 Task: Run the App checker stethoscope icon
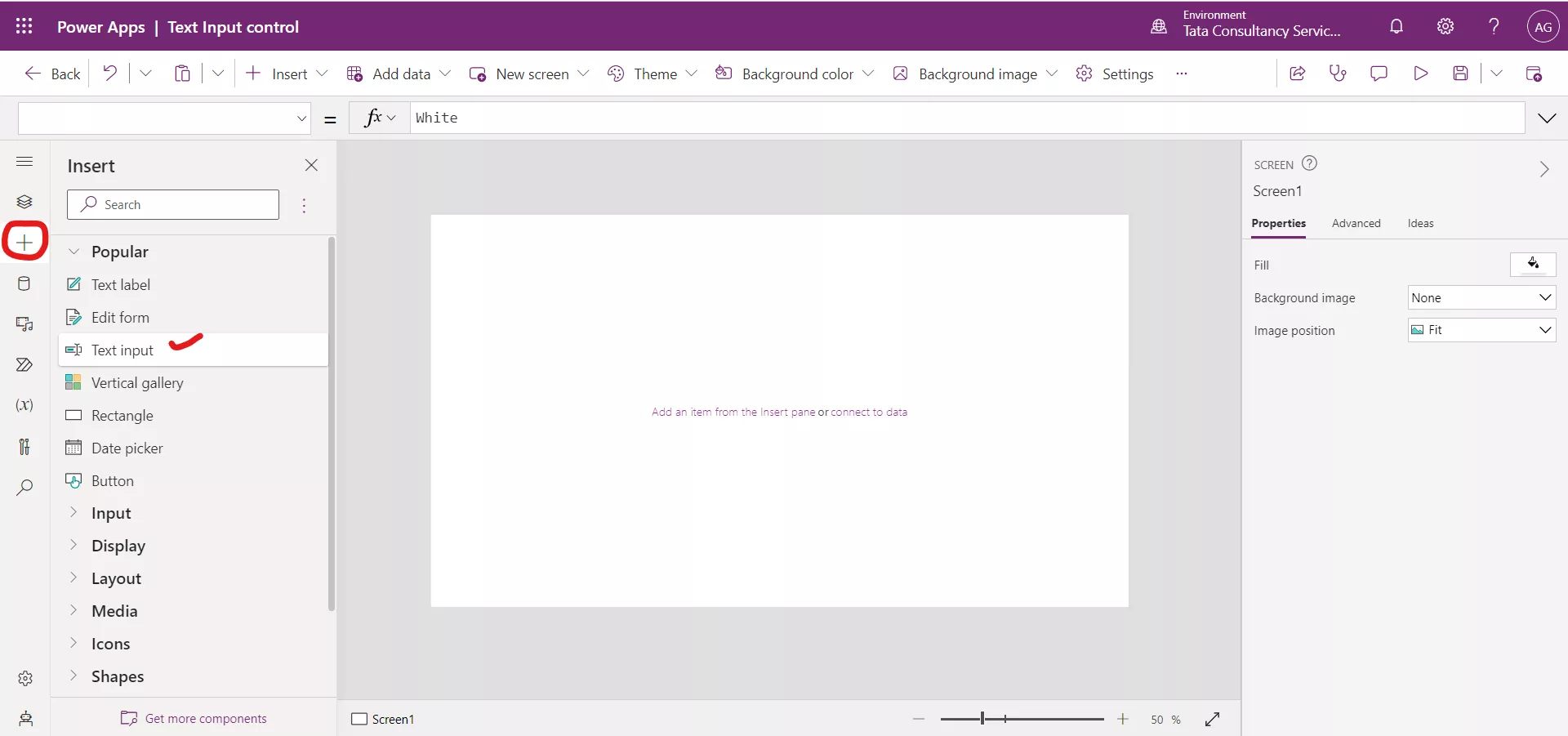[x=1339, y=73]
